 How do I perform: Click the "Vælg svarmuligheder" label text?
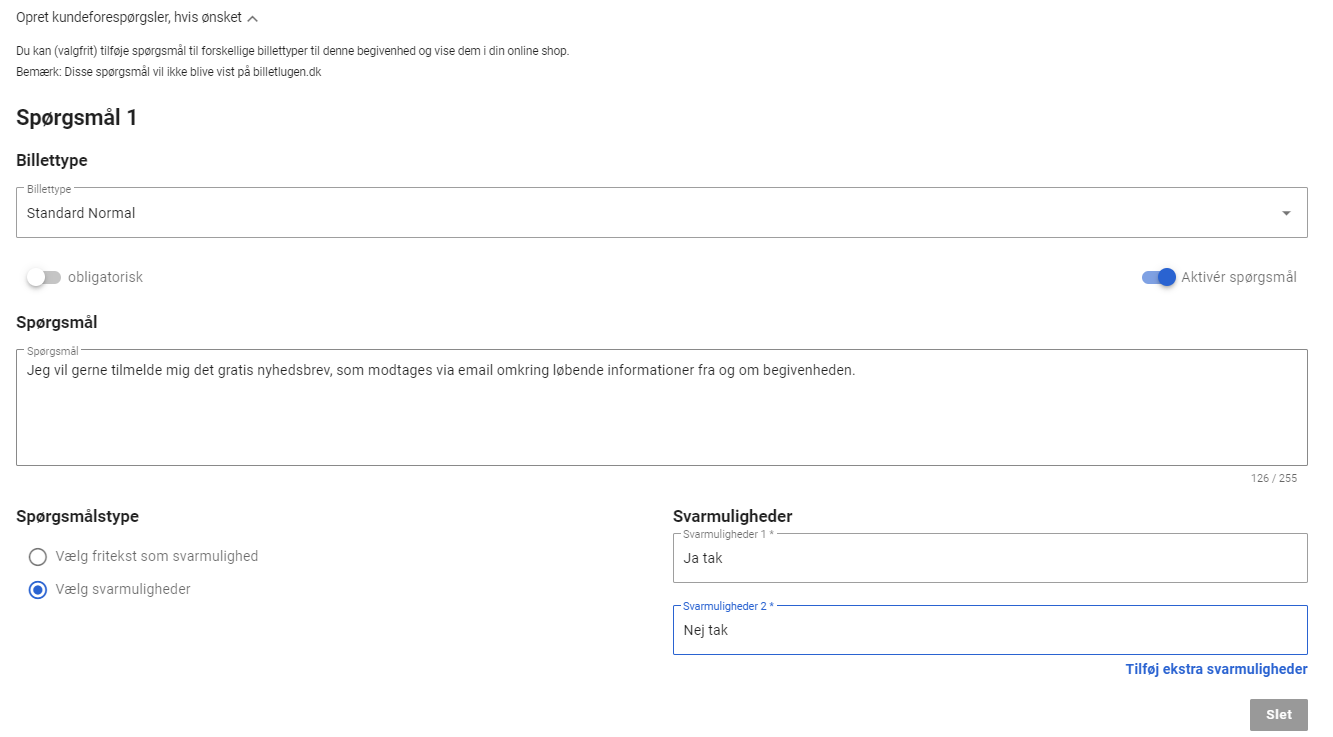(123, 589)
